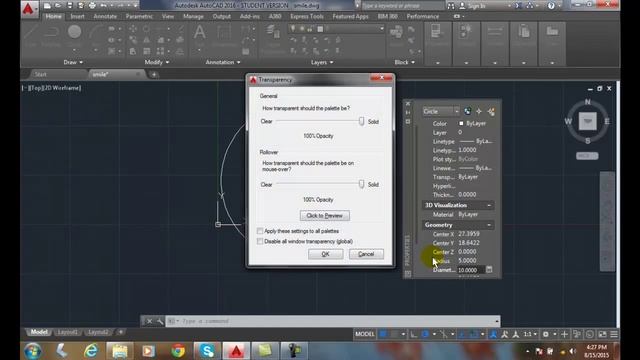Open the AutoCAD application menu button
The image size is (640, 360).
click(x=29, y=9)
